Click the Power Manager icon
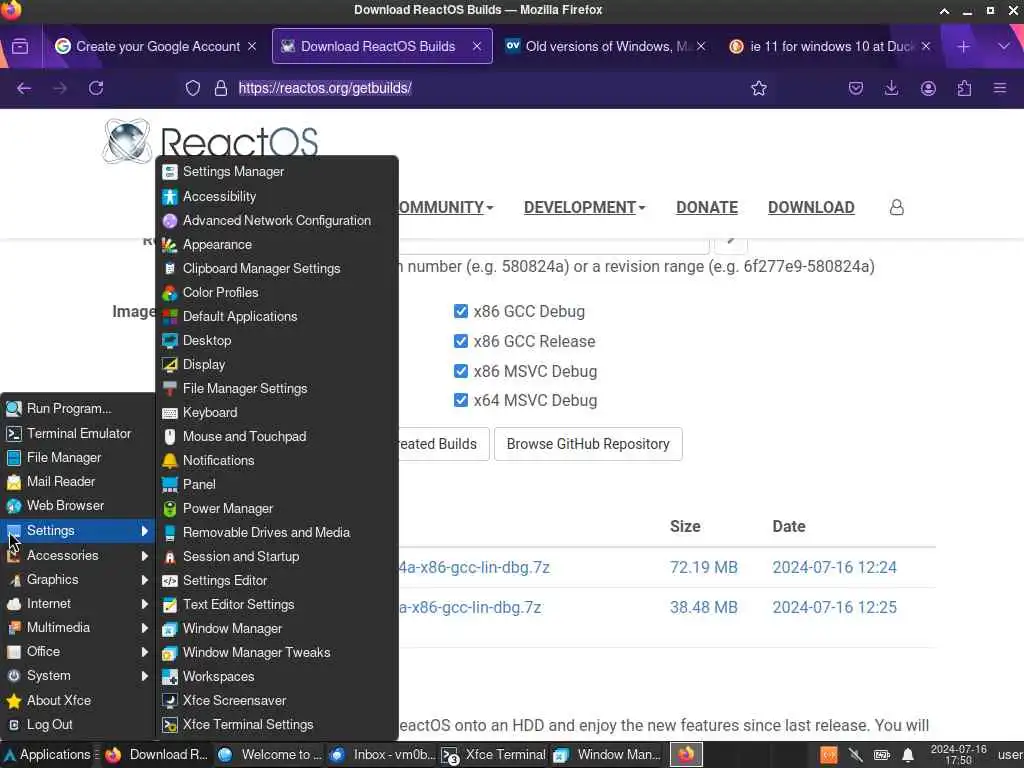The image size is (1024, 768). click(170, 509)
